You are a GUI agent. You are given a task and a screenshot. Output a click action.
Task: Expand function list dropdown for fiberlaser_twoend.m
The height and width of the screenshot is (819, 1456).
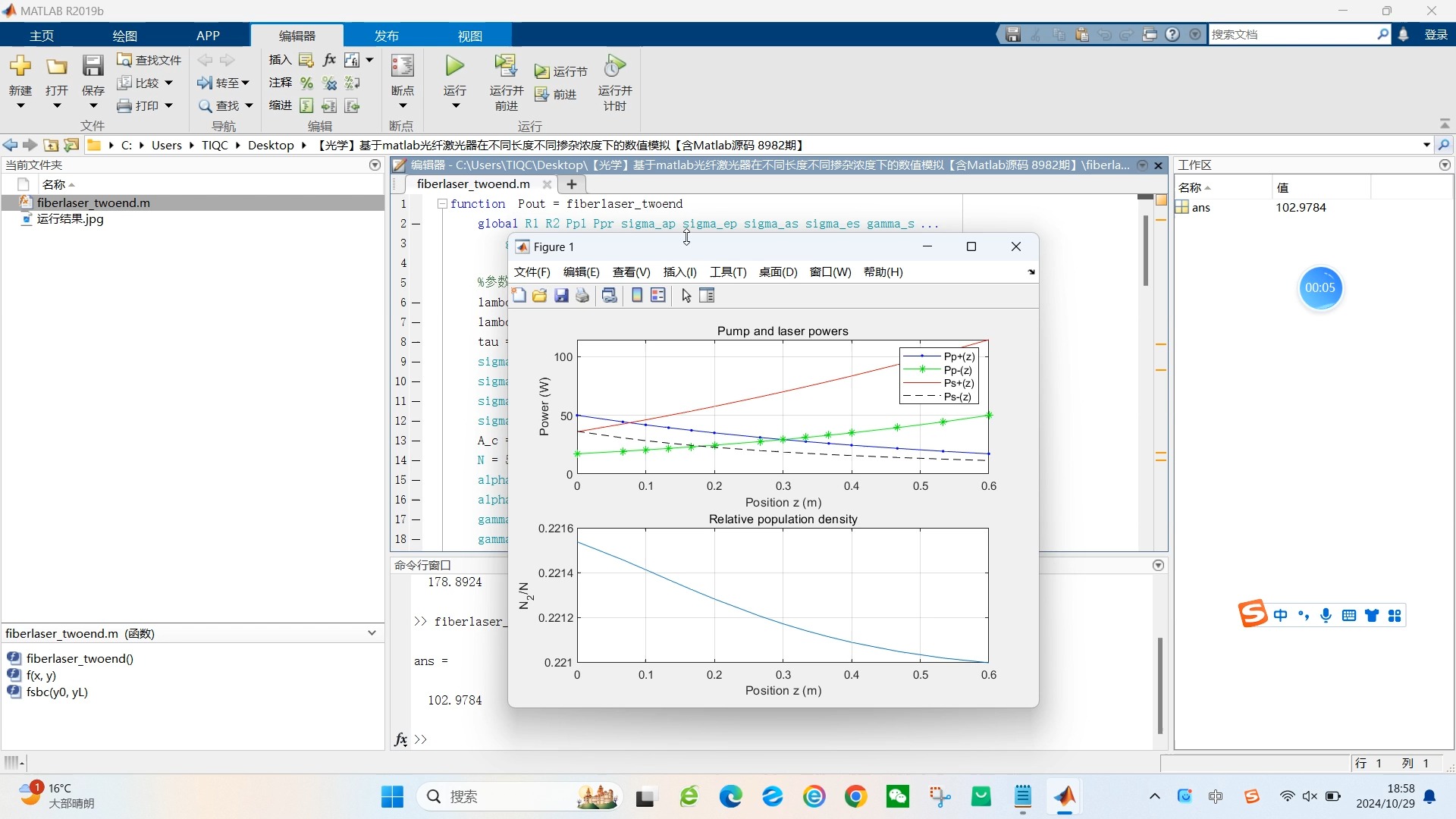point(372,633)
